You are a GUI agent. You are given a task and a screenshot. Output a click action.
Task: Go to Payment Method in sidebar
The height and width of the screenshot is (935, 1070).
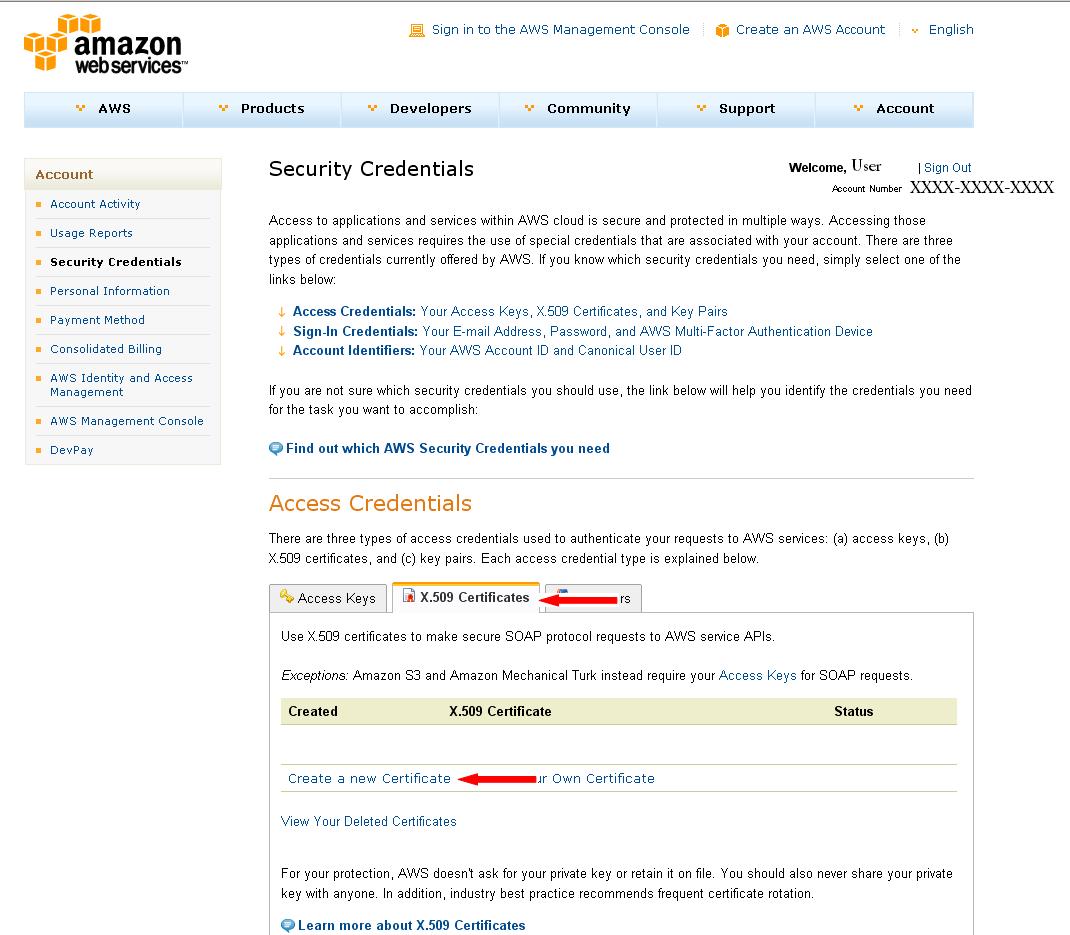coord(97,320)
